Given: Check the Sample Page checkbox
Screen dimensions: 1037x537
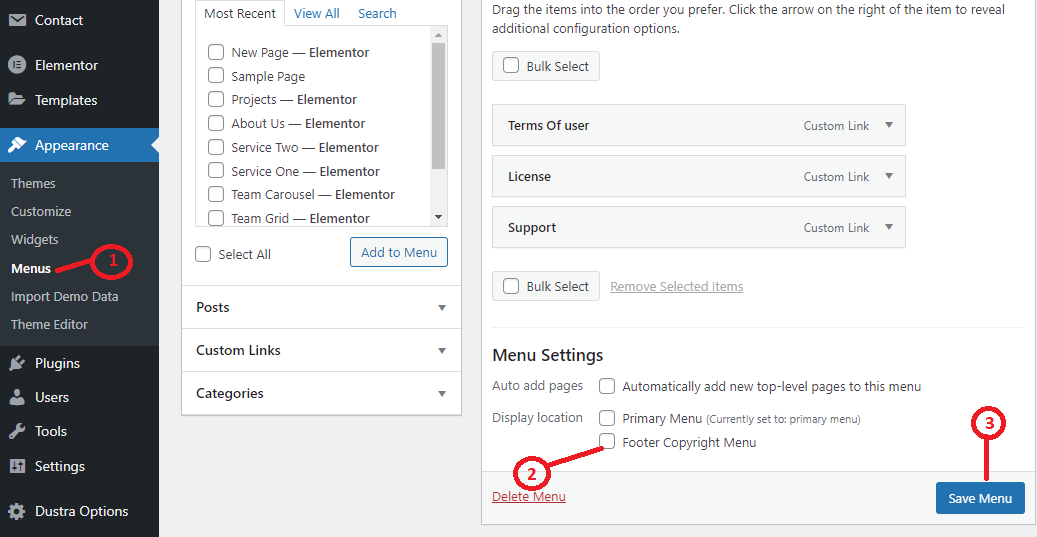Looking at the screenshot, I should click(x=216, y=76).
